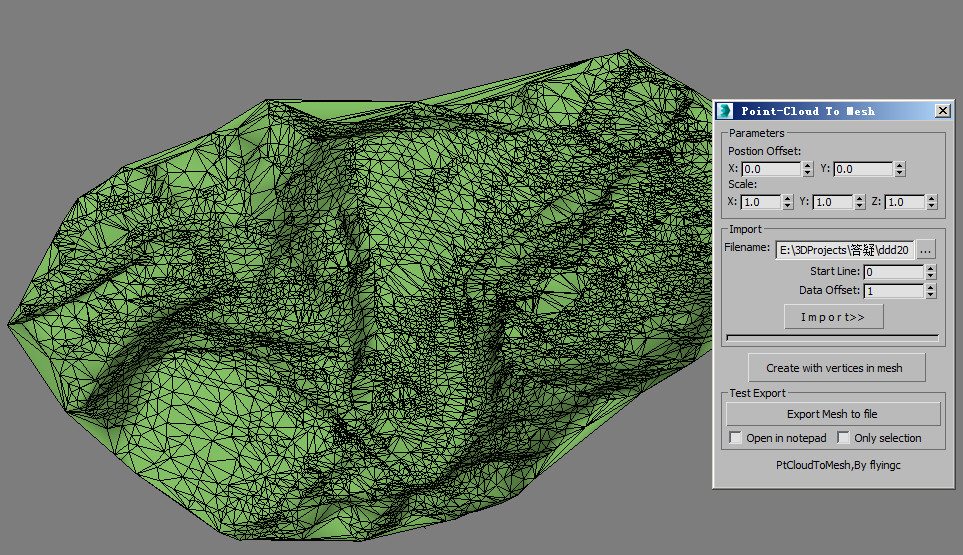
Task: Click Export Mesh to file button
Action: pyautogui.click(x=833, y=414)
